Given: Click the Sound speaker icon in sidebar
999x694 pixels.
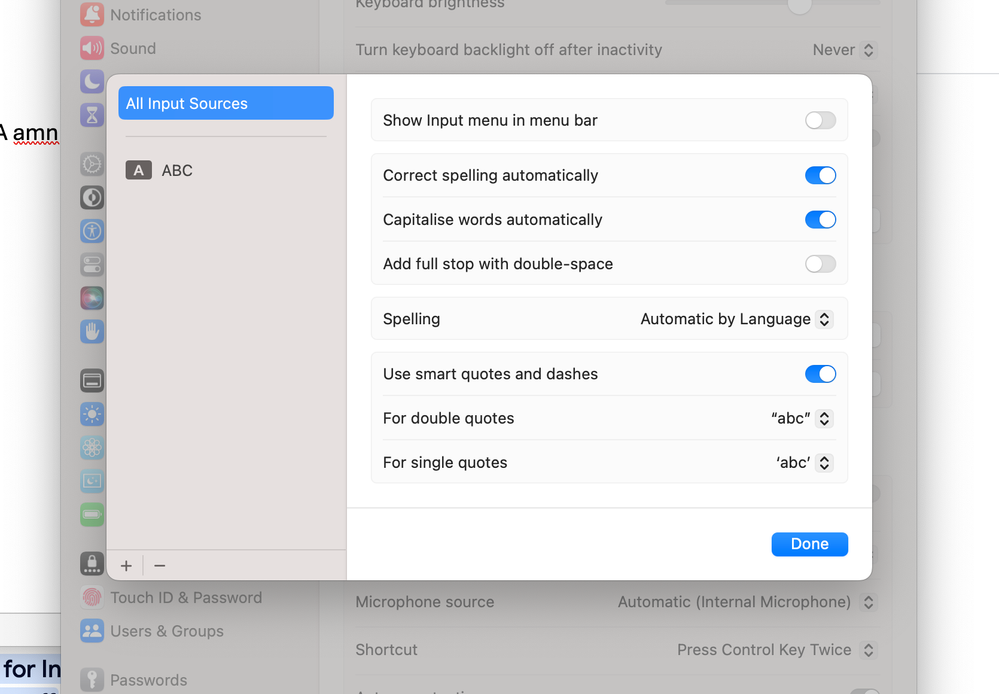Looking at the screenshot, I should 92,48.
